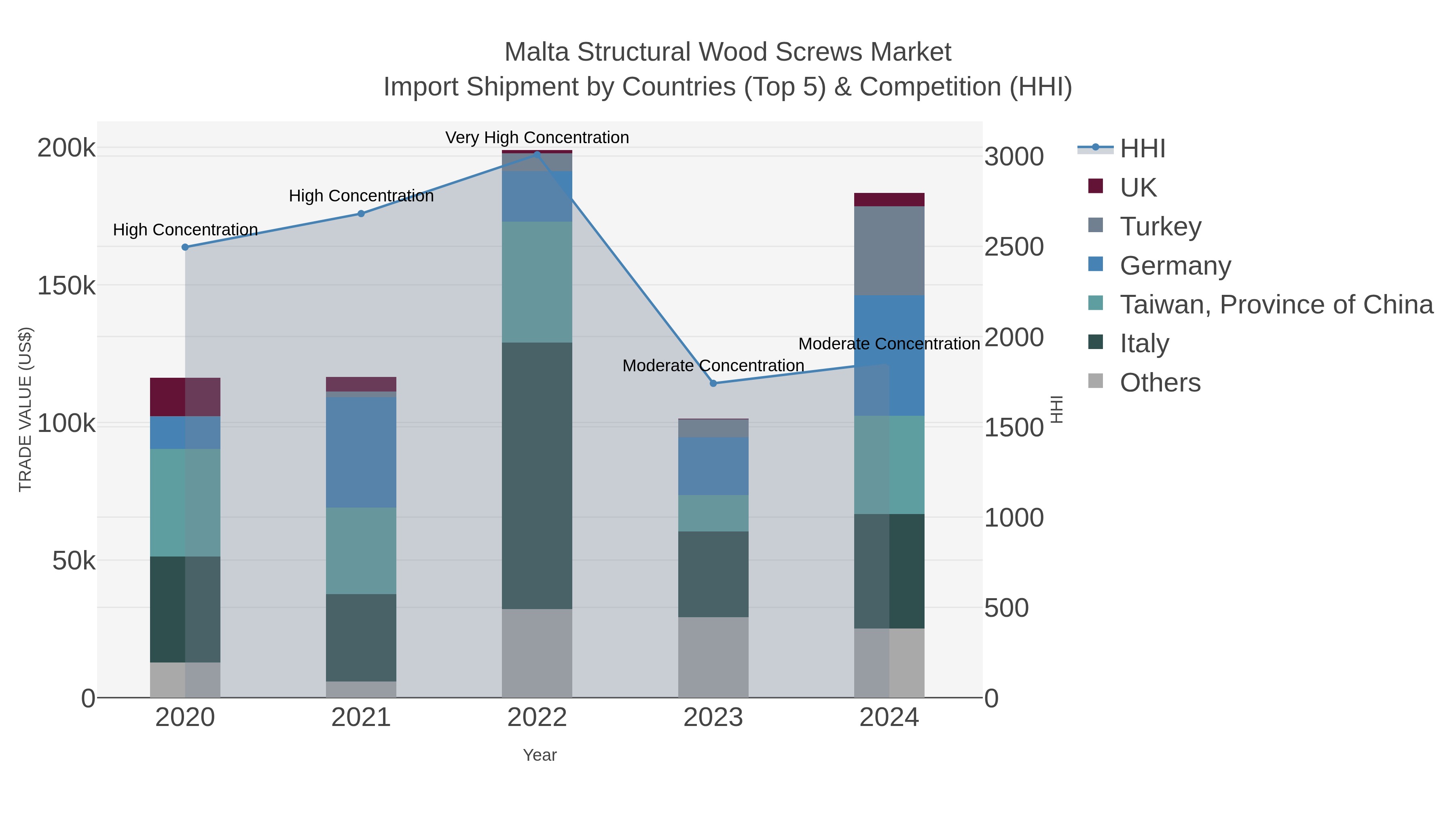Image resolution: width=1456 pixels, height=819 pixels.
Task: Click the Germany blue legend swatch
Action: click(1095, 264)
